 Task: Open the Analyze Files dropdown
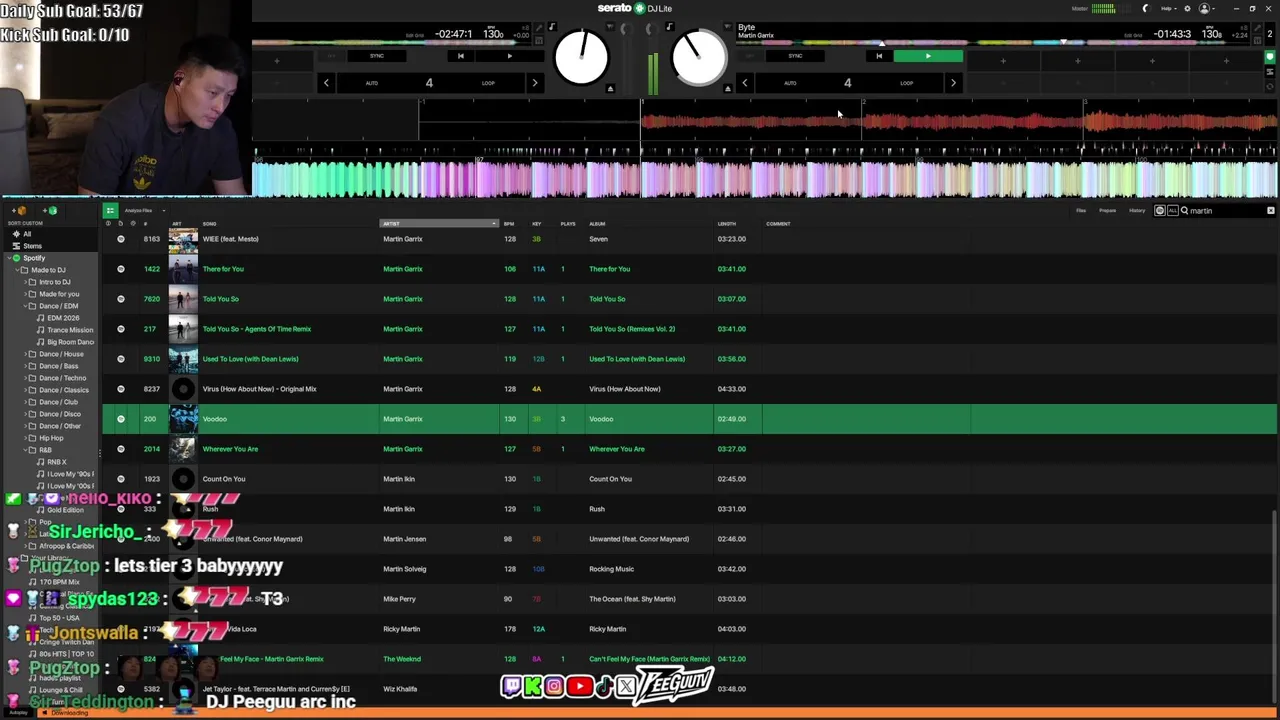pyautogui.click(x=143, y=211)
